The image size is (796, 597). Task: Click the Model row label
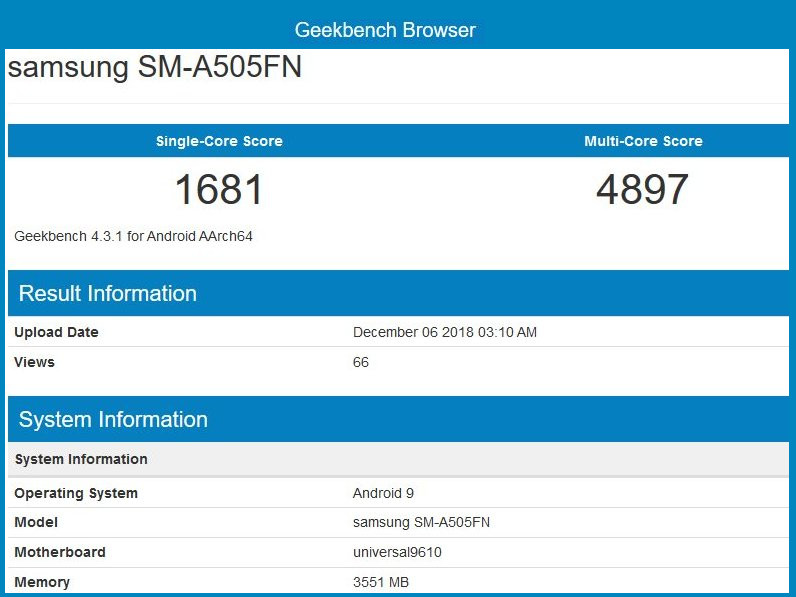click(36, 522)
